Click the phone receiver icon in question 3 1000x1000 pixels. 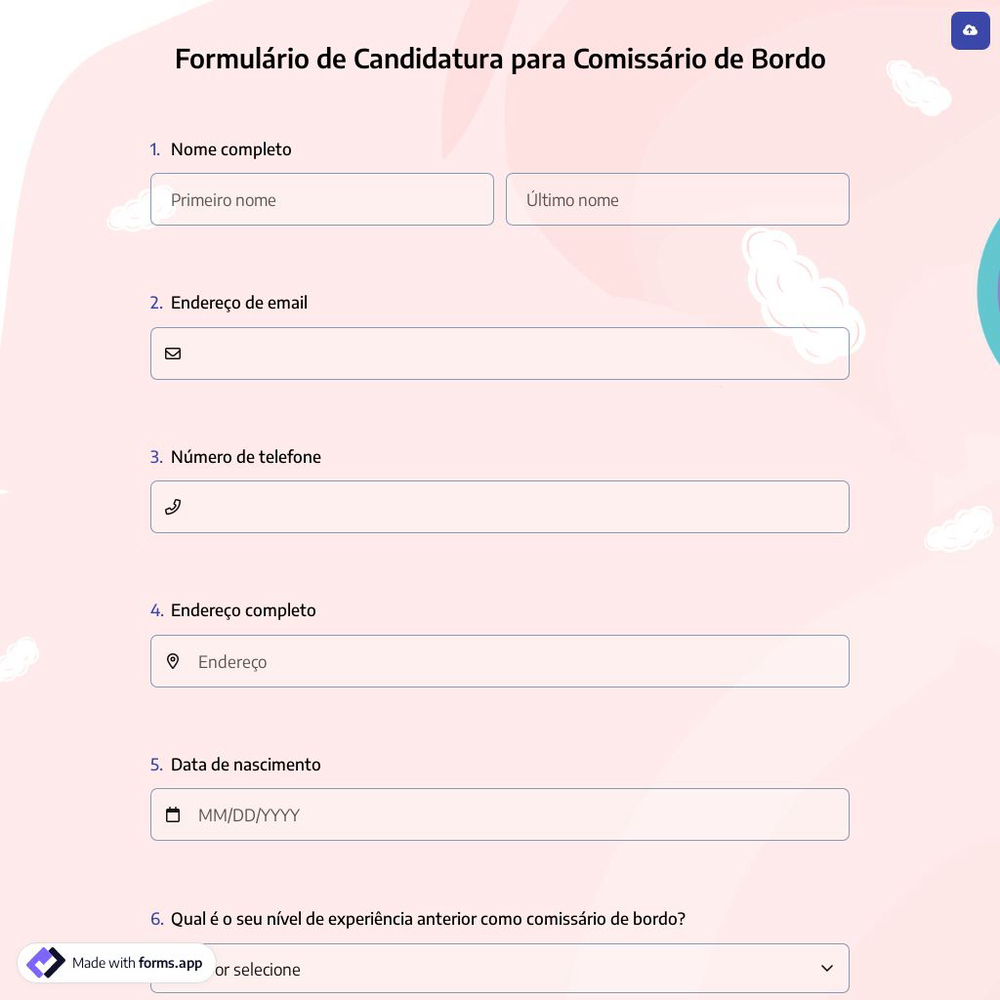173,506
